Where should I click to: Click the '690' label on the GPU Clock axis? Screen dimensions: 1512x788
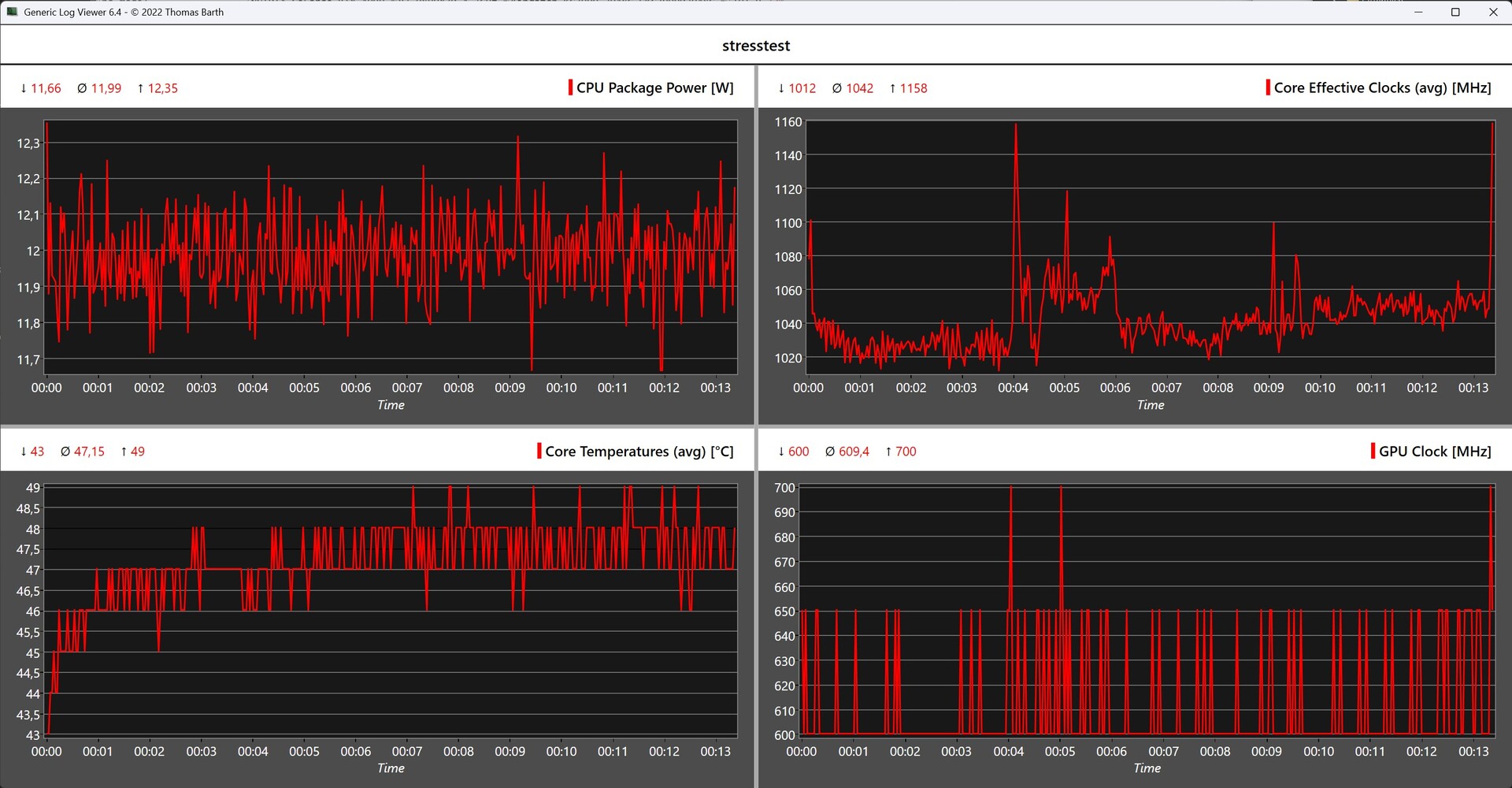[785, 512]
